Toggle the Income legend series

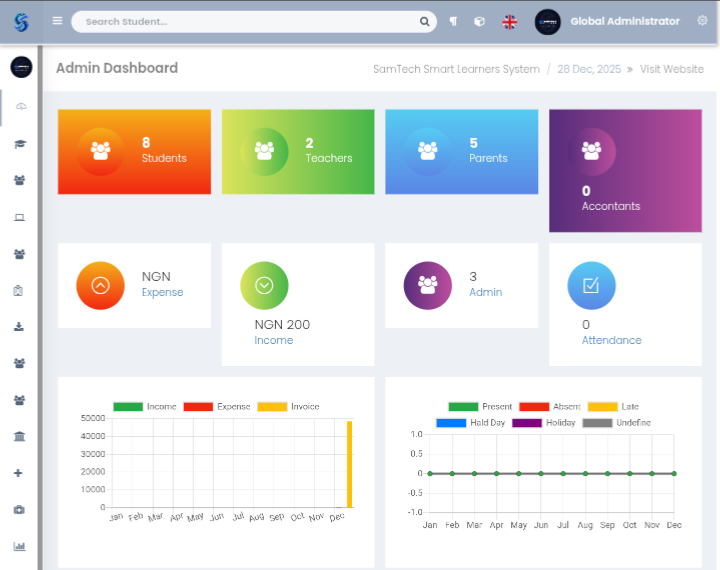click(x=145, y=406)
